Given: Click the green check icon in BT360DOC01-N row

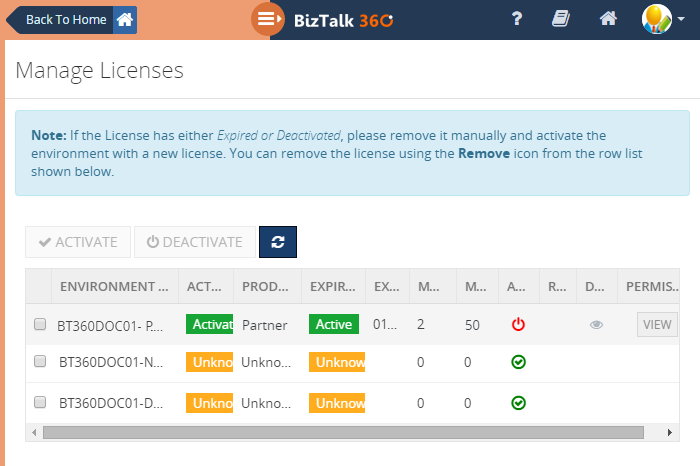Looking at the screenshot, I should coord(518,362).
